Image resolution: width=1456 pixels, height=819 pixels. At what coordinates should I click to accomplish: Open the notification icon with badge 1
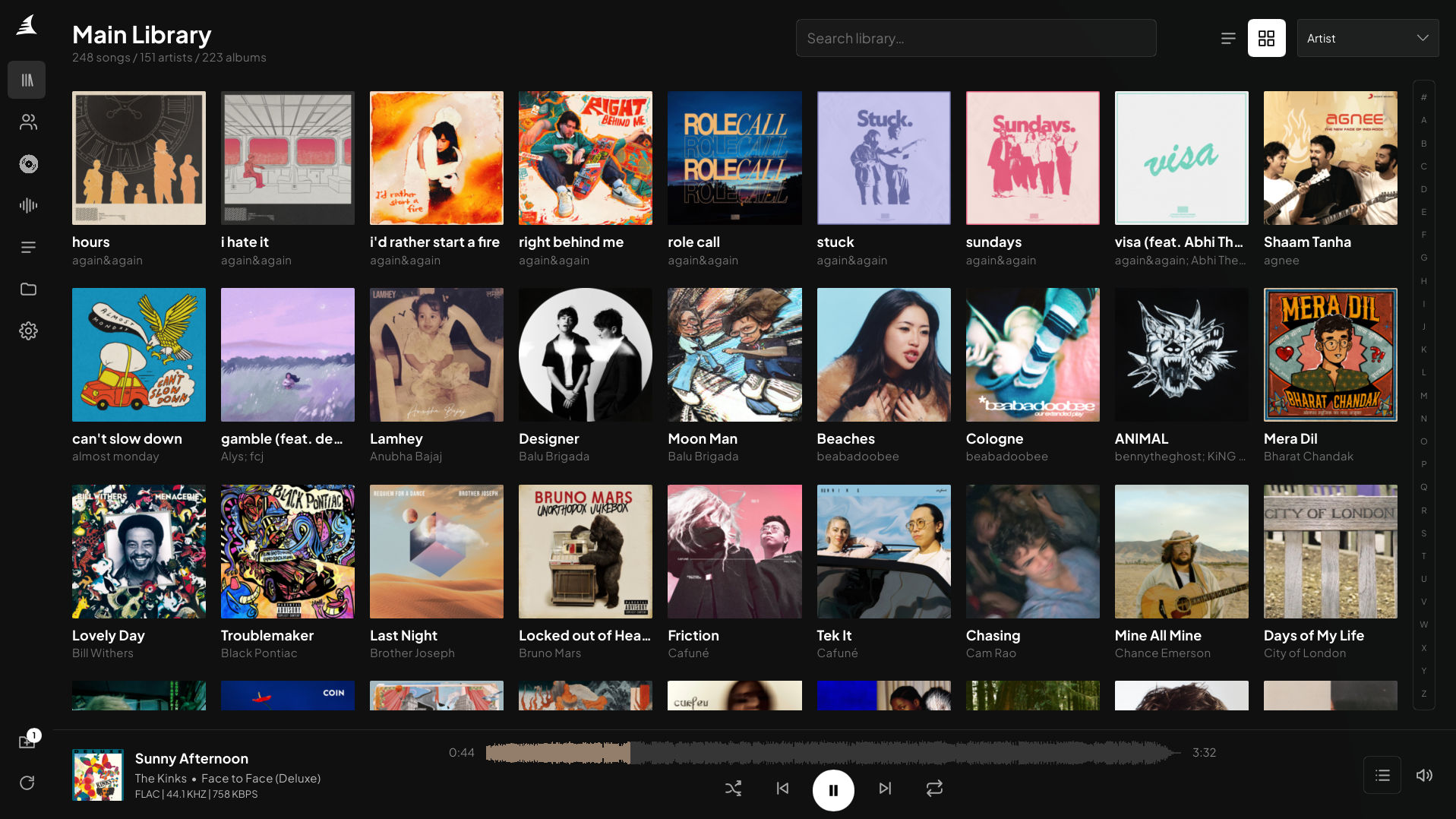28,741
